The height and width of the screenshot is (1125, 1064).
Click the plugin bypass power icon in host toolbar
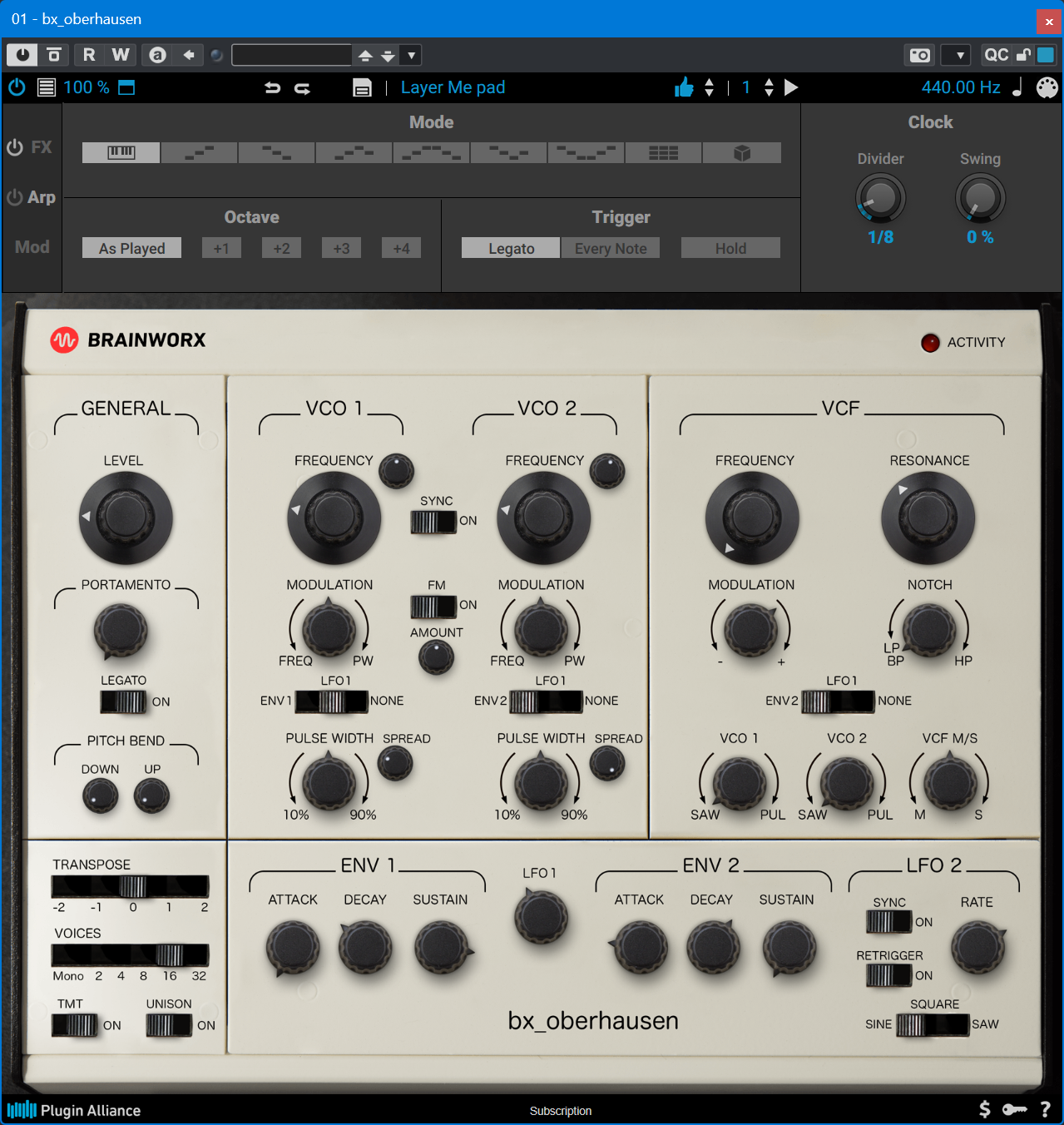pos(22,55)
